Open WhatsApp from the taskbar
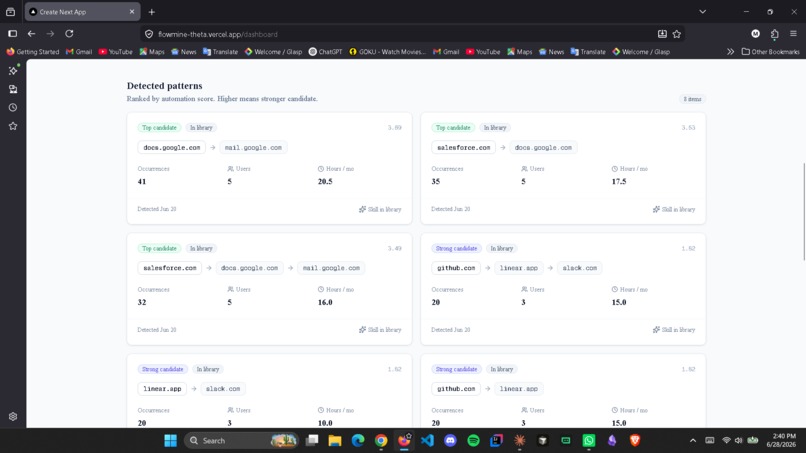 point(589,441)
